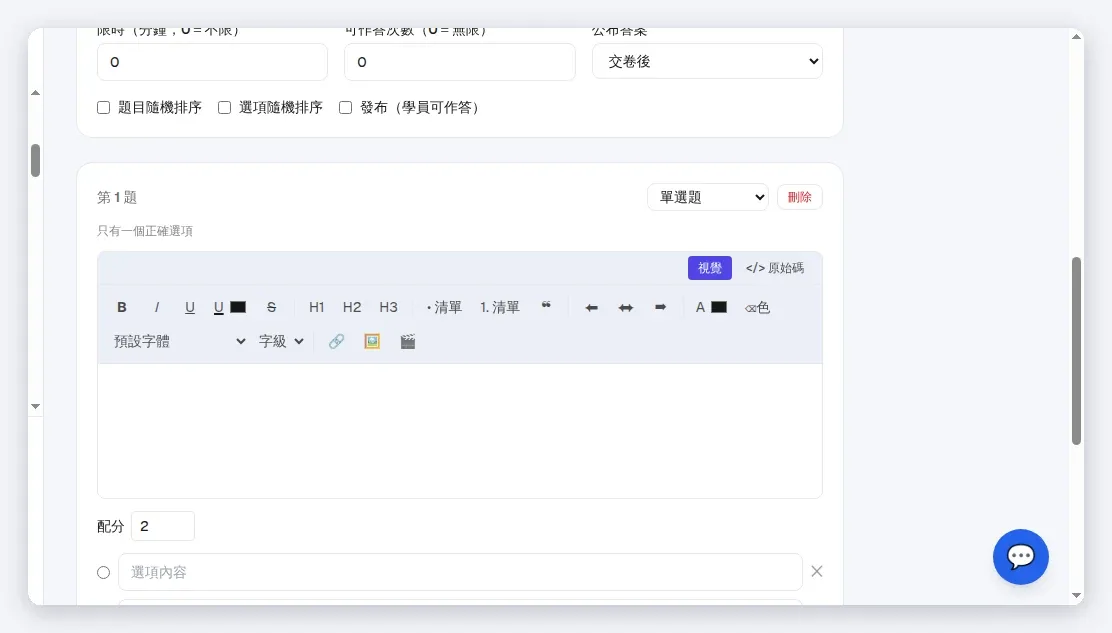
Task: Apply strikethrough formatting
Action: pos(271,307)
